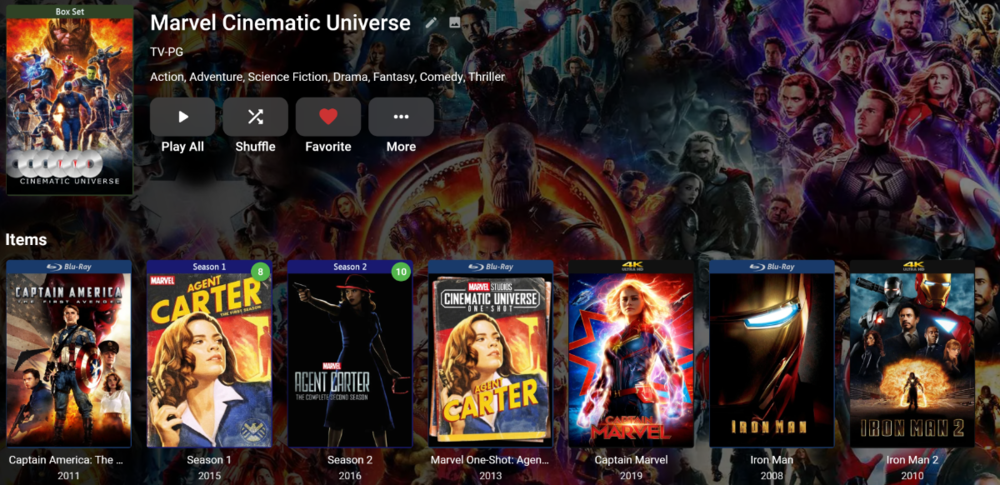The image size is (1000, 485).
Task: Click the green 8 unplayed badge
Action: pos(260,272)
